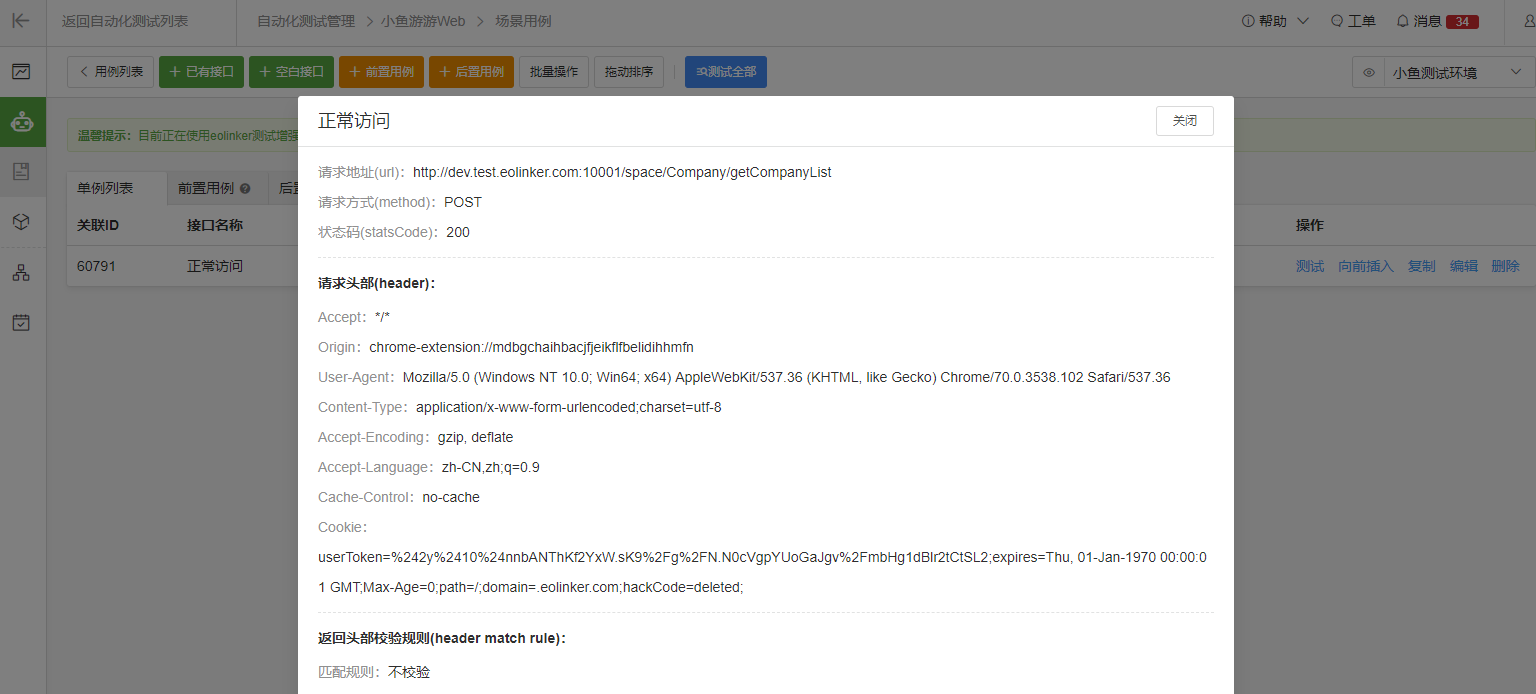
Task: Open the user profile icon
Action: pyautogui.click(x=1528, y=21)
